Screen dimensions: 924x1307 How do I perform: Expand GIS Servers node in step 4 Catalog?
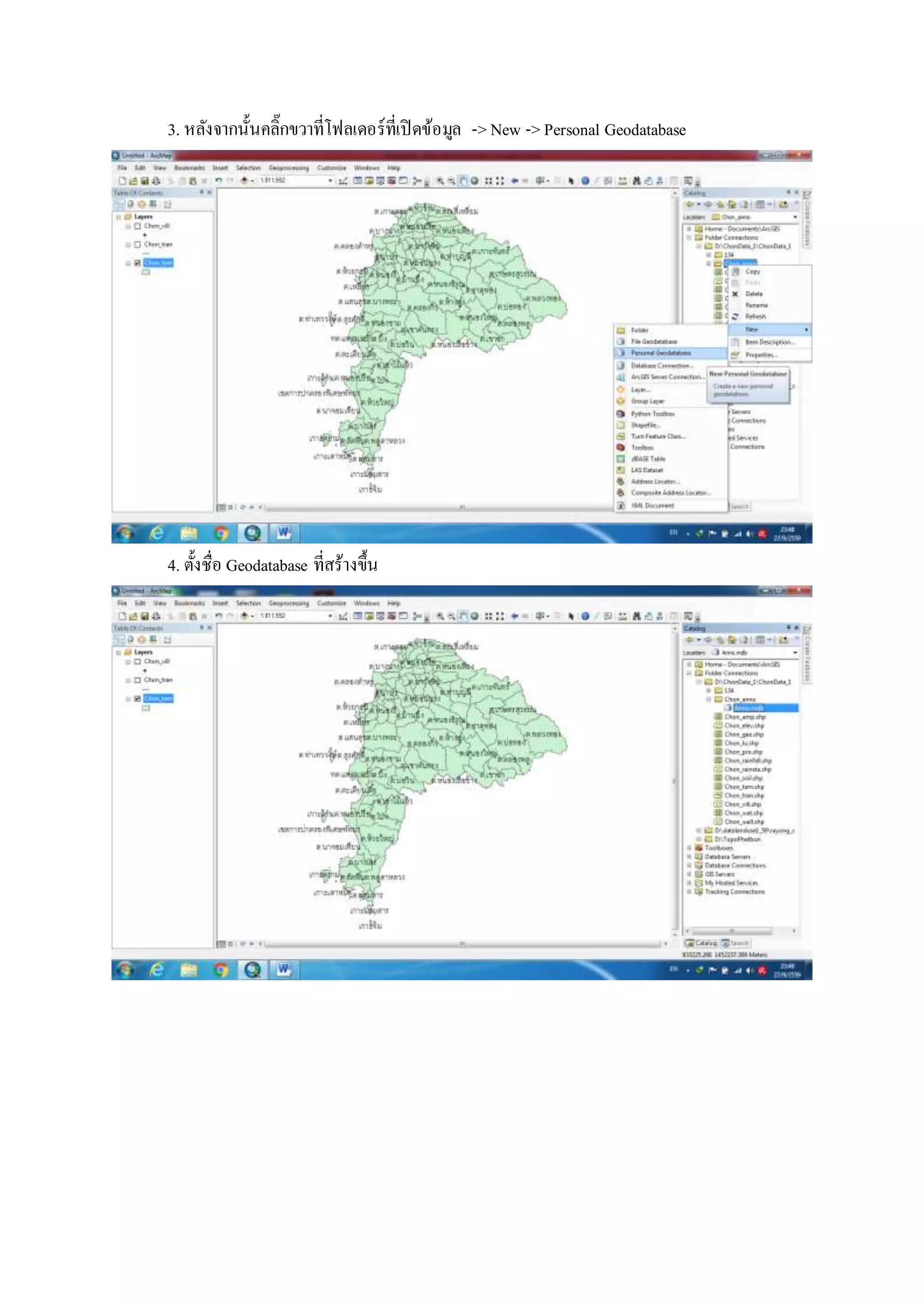(689, 874)
